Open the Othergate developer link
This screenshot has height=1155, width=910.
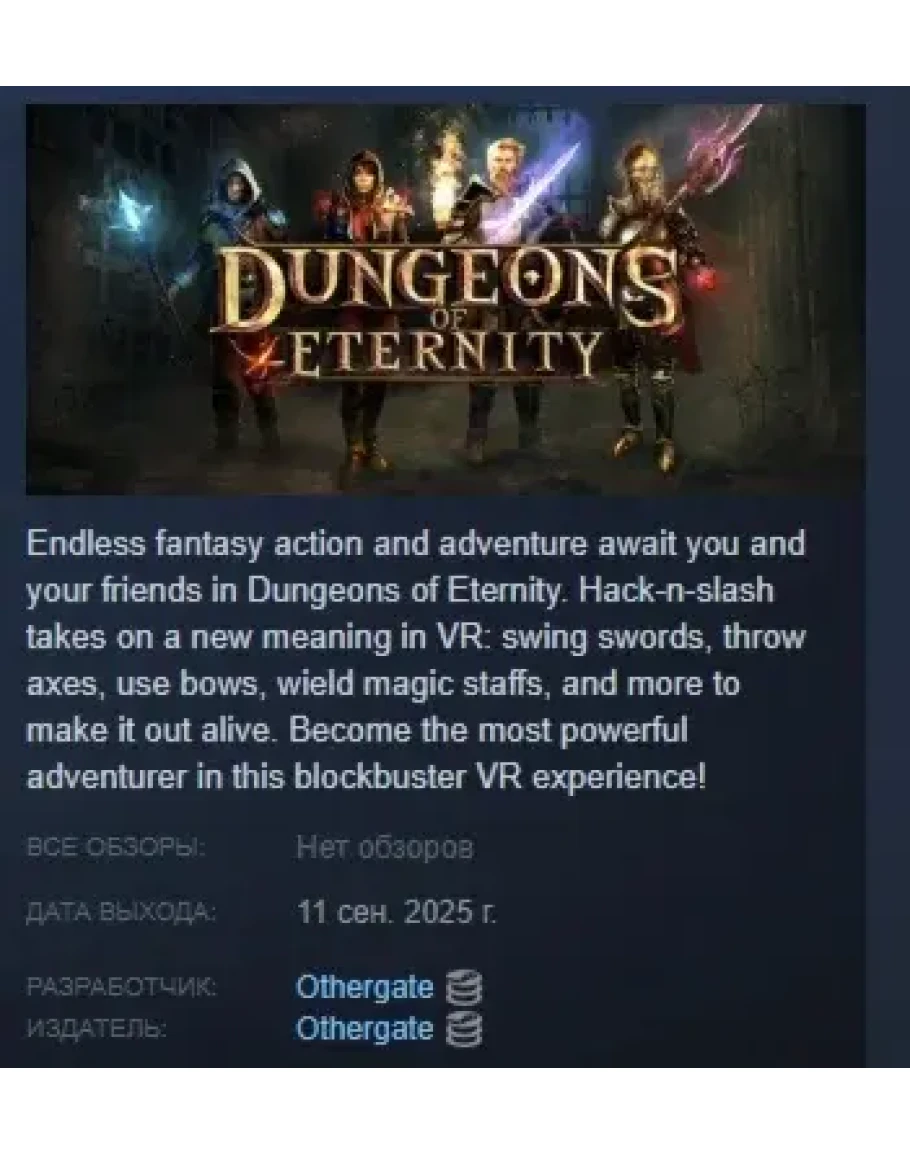tap(364, 987)
